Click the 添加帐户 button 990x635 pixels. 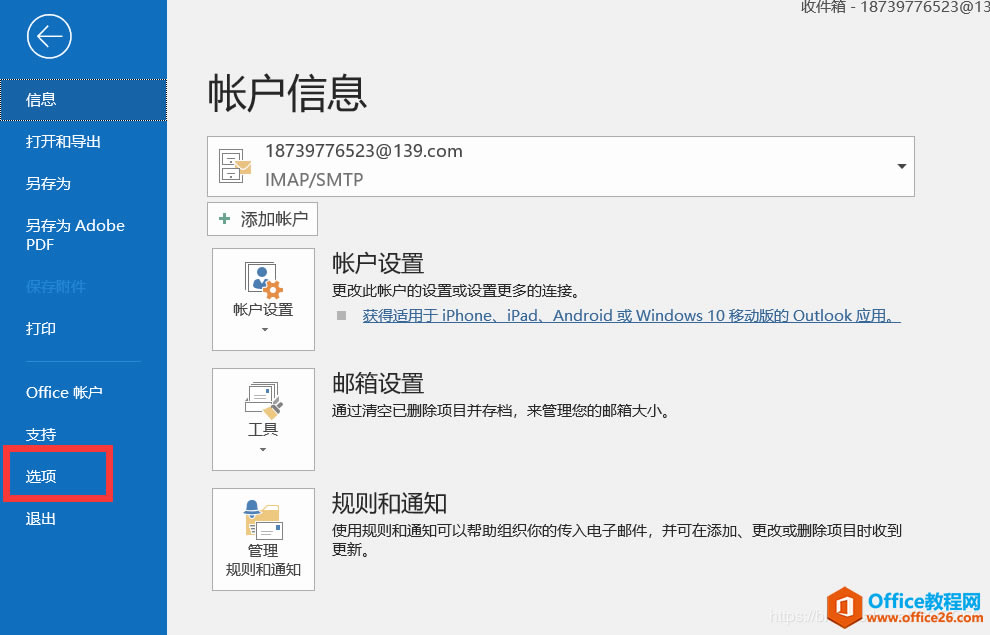(x=262, y=219)
